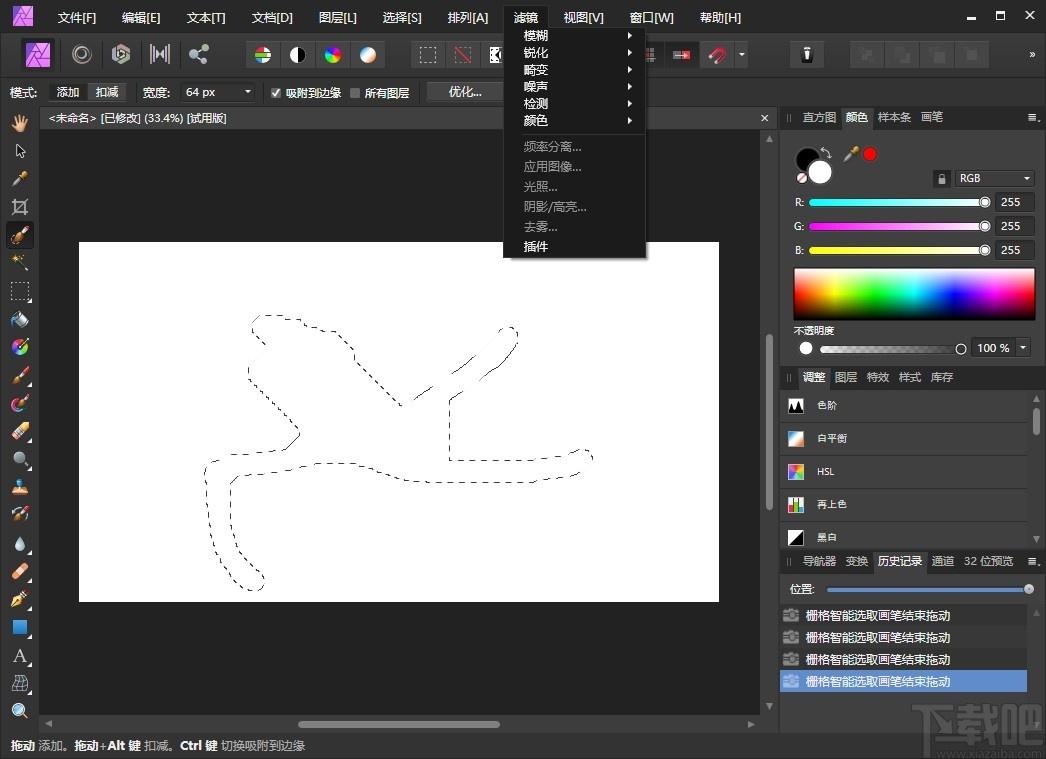Screen dimensions: 1046x759
Task: Select the Zoom magnifier tool
Action: click(20, 711)
